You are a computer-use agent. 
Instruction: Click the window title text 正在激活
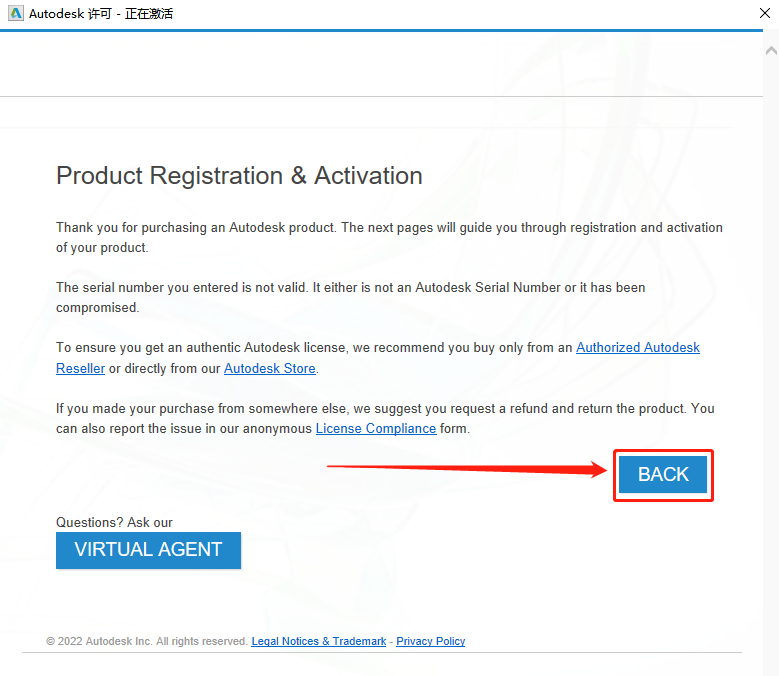pos(149,14)
